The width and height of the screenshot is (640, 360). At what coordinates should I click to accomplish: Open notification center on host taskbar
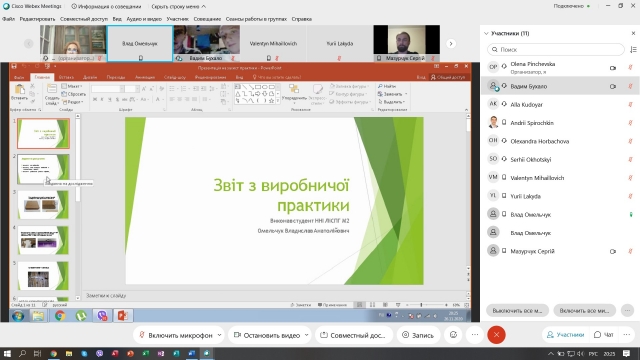pyautogui.click(x=627, y=353)
